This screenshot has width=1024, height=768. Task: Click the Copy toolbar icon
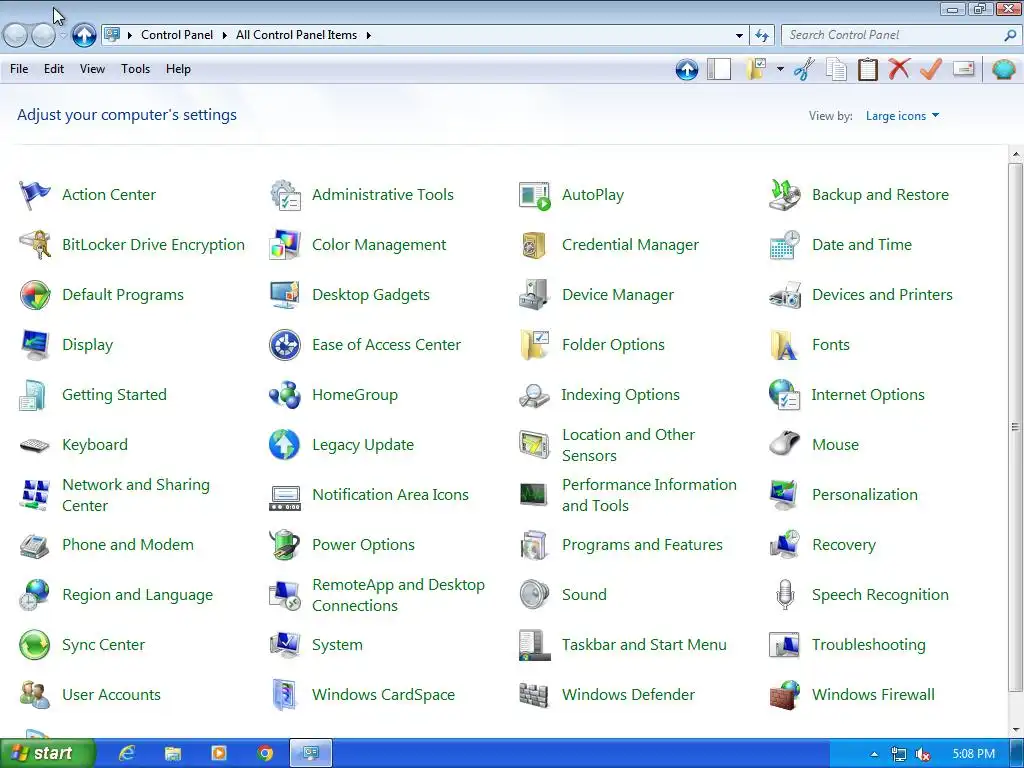(x=836, y=69)
